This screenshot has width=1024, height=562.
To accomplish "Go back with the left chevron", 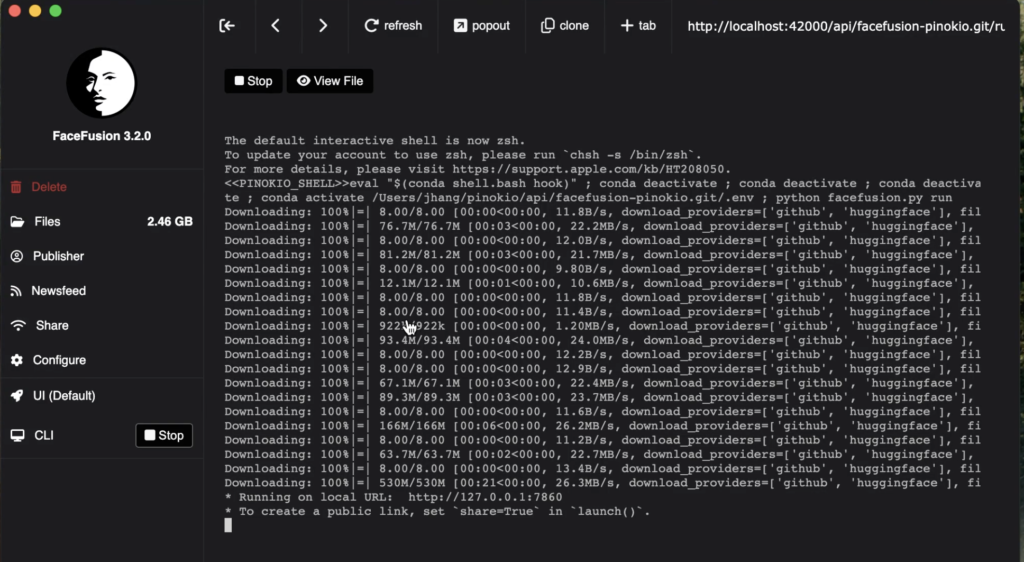I will click(276, 25).
